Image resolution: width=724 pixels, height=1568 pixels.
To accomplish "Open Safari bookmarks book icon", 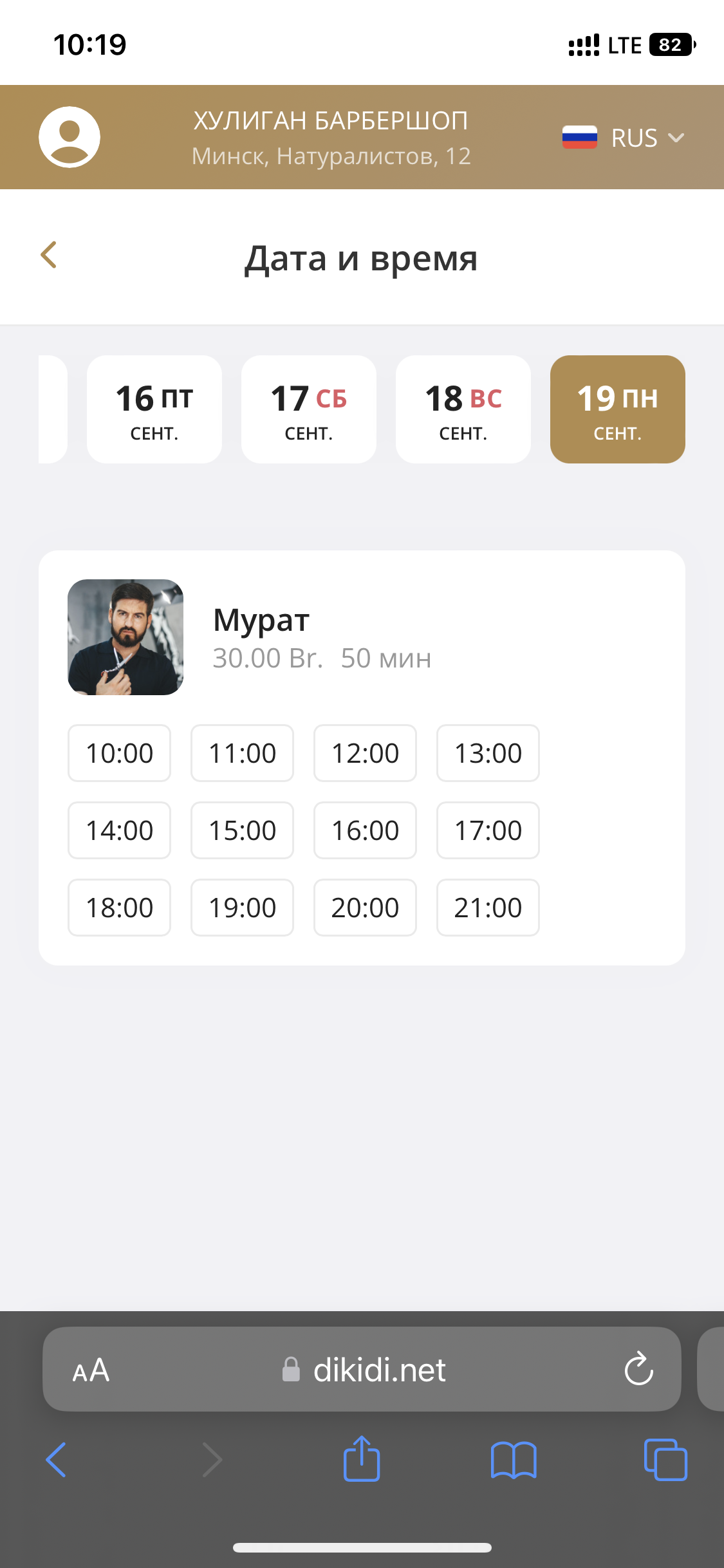I will click(513, 1459).
